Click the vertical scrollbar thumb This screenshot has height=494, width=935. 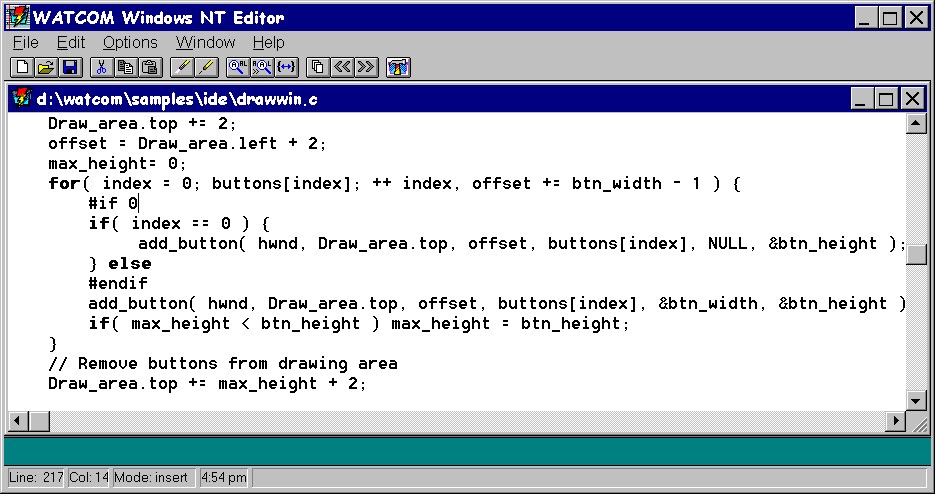click(916, 255)
